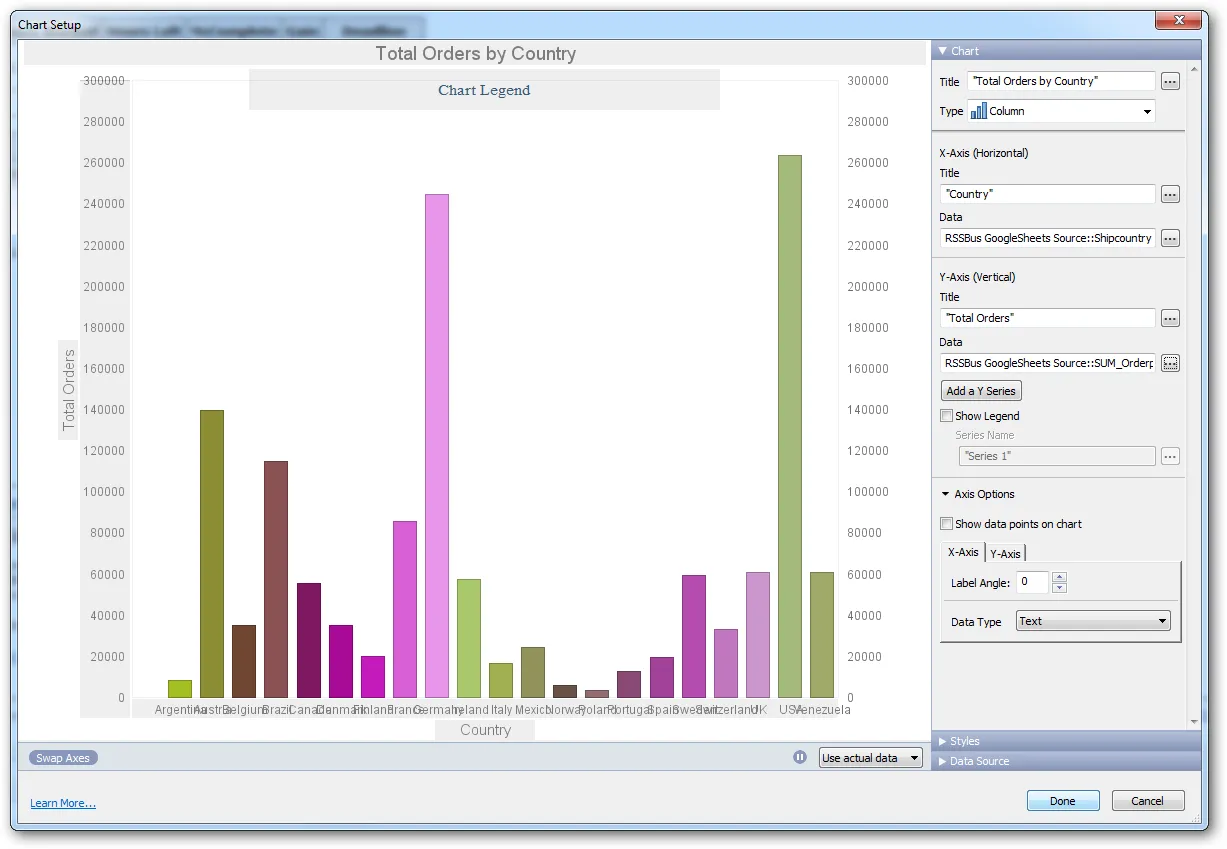The height and width of the screenshot is (849, 1227).
Task: Click the Label Angle up arrow stepper
Action: click(x=1060, y=578)
